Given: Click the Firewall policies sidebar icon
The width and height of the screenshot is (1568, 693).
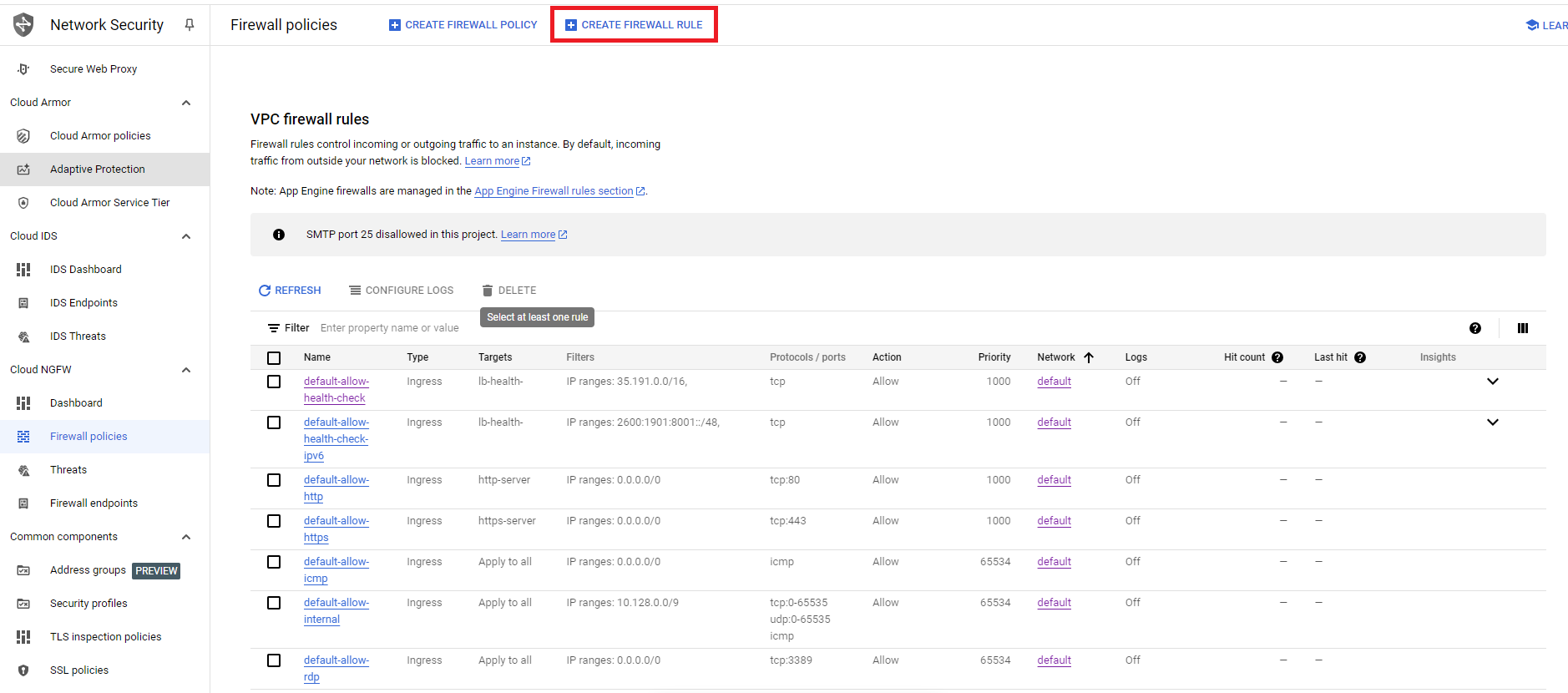Looking at the screenshot, I should pos(23,437).
